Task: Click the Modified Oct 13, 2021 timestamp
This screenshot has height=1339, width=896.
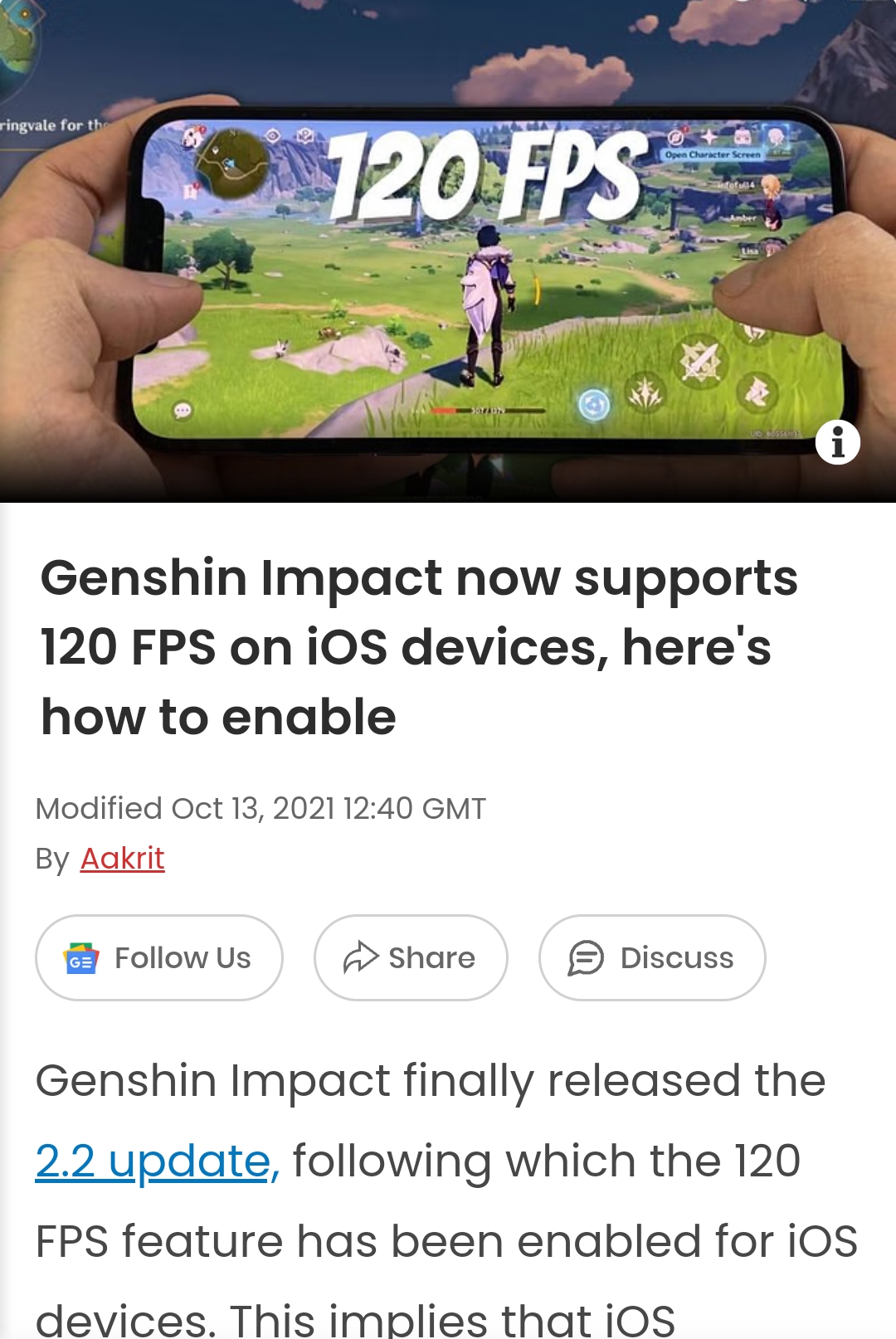Action: coord(261,808)
